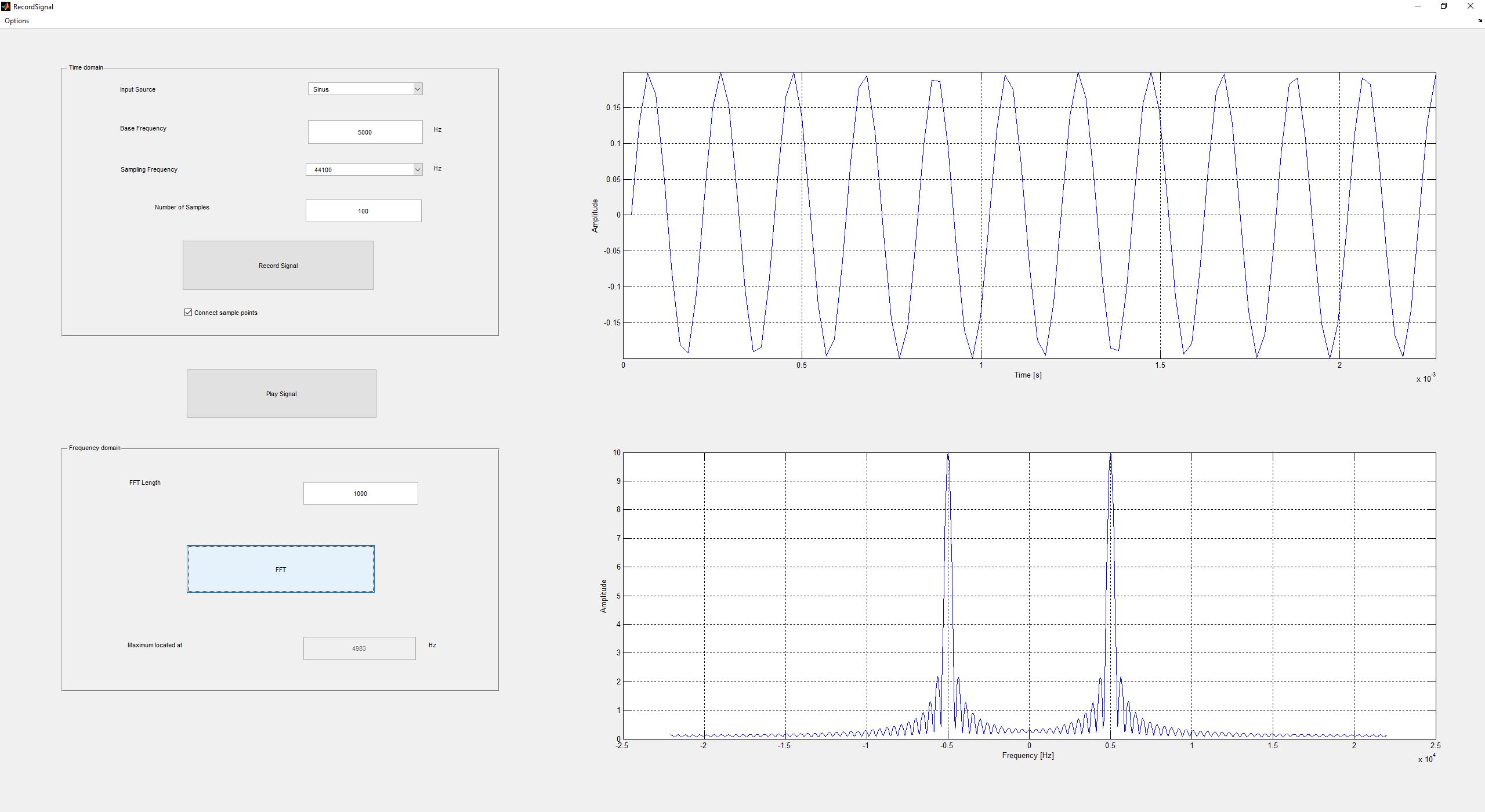Restore down the RecordSignal window
The width and height of the screenshot is (1485, 812).
coord(1444,6)
